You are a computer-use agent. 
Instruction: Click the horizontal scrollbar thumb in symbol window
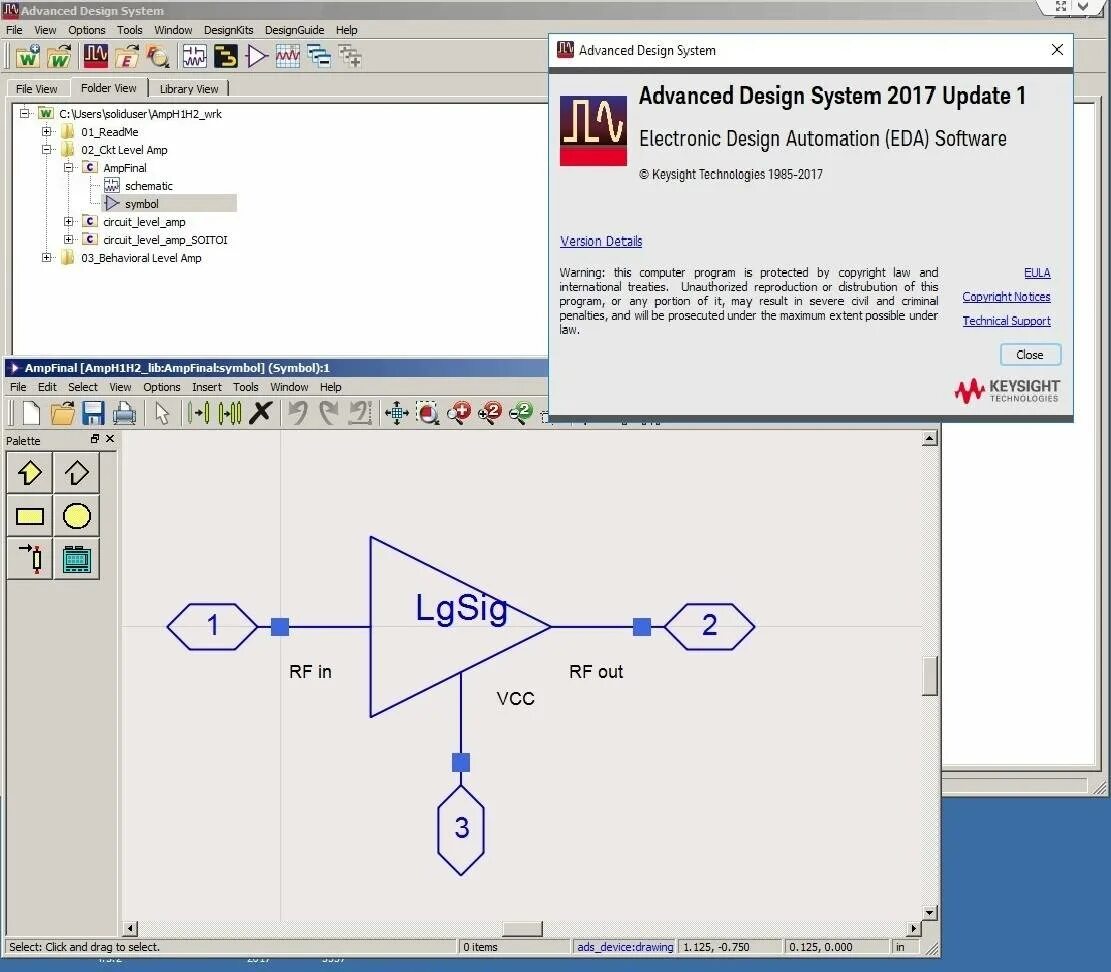522,928
